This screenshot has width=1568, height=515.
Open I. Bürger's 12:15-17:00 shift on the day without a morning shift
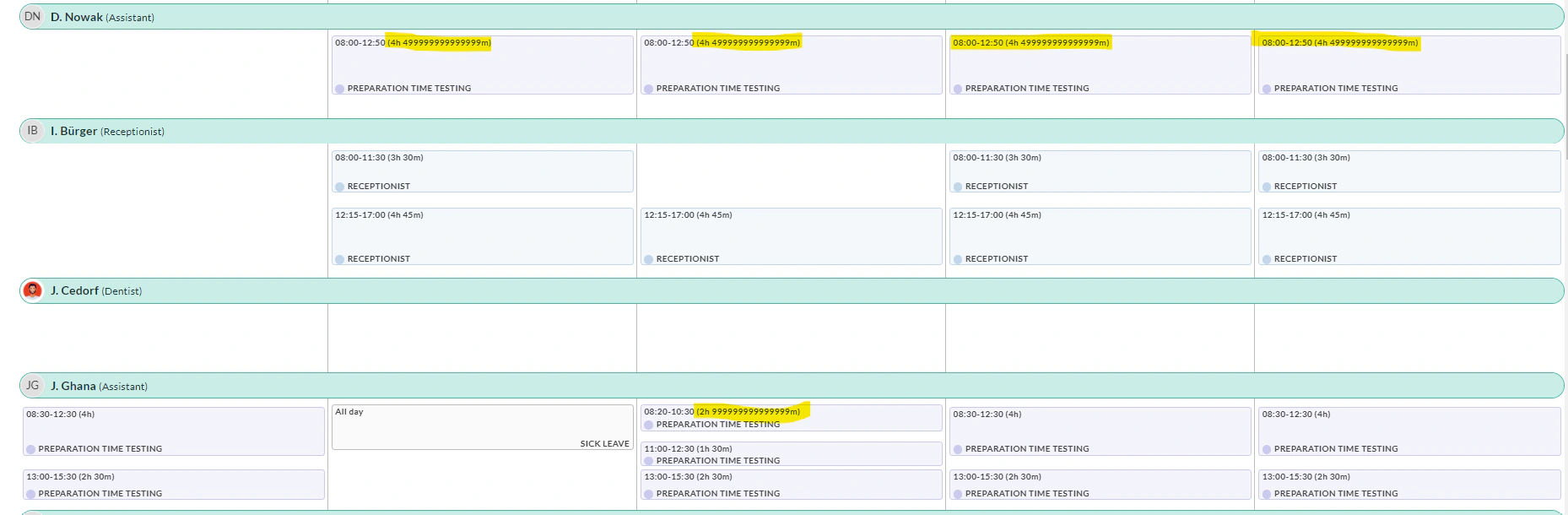point(792,236)
